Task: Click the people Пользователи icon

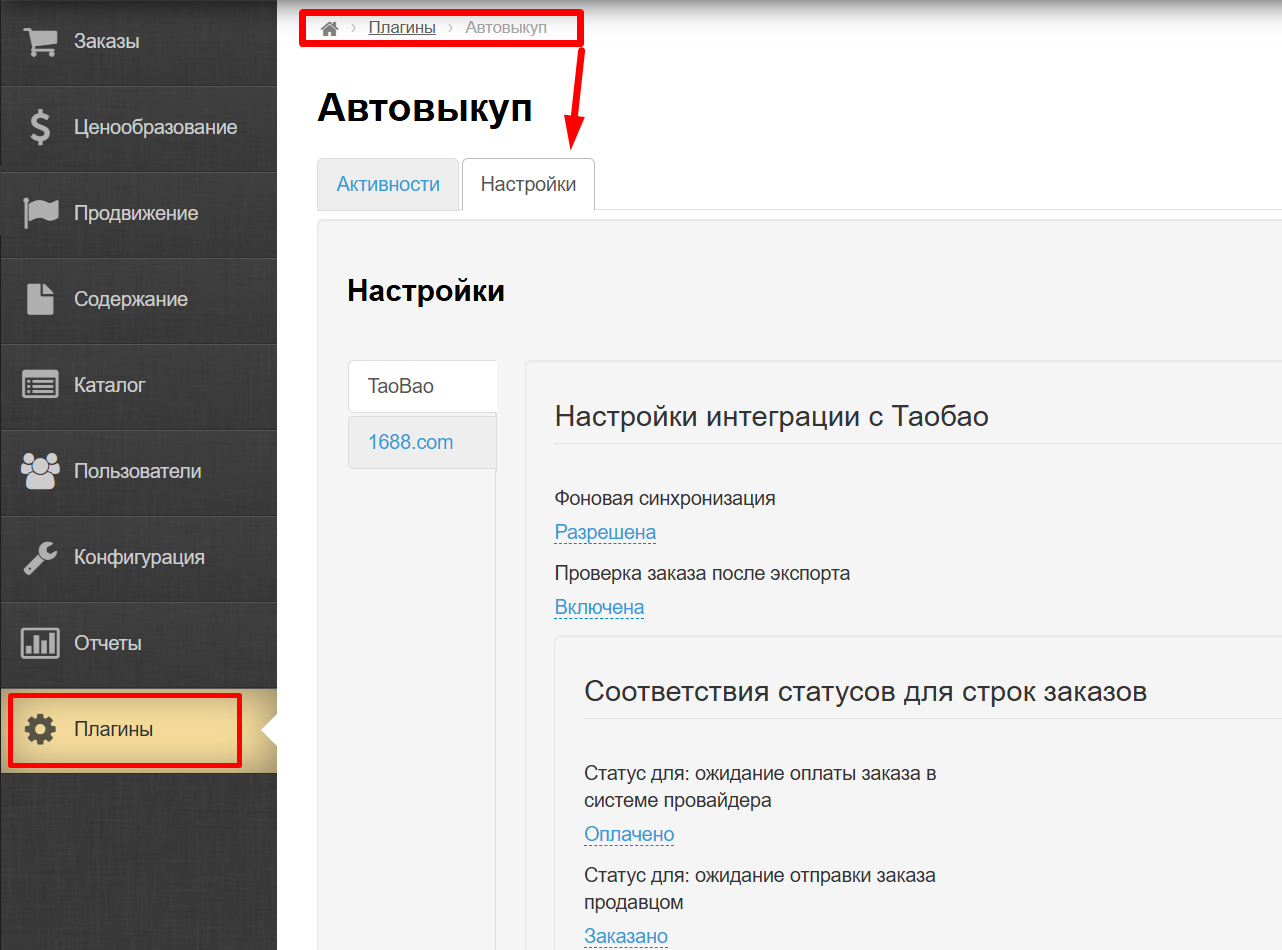Action: tap(40, 471)
